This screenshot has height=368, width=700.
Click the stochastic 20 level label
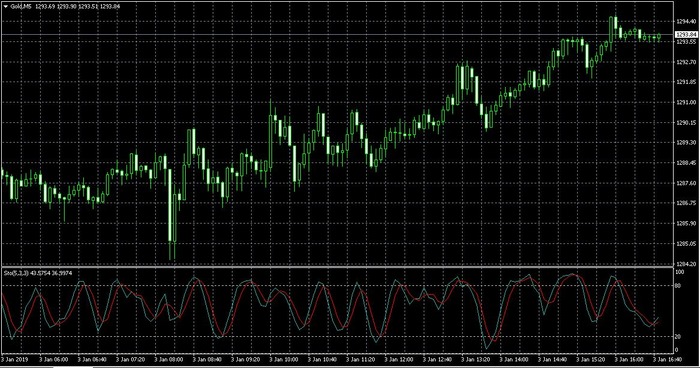(678, 337)
